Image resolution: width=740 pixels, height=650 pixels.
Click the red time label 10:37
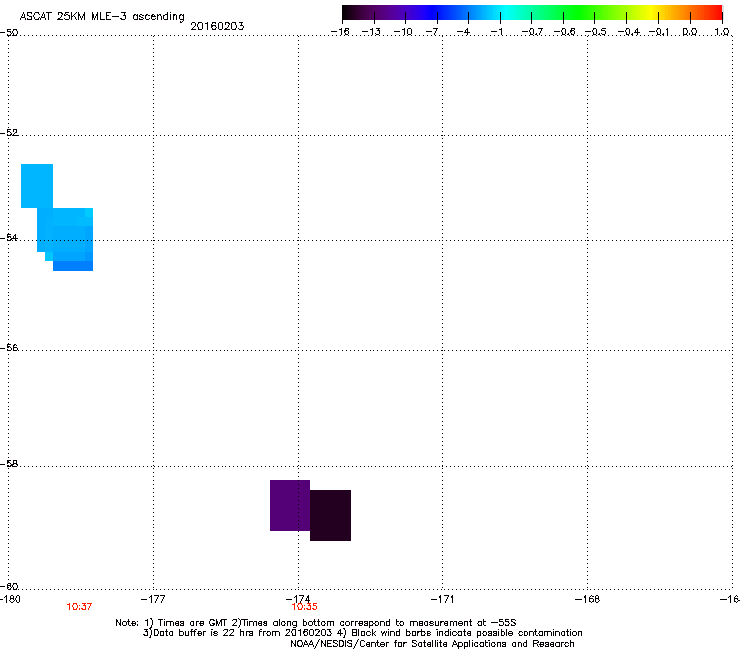tap(79, 607)
